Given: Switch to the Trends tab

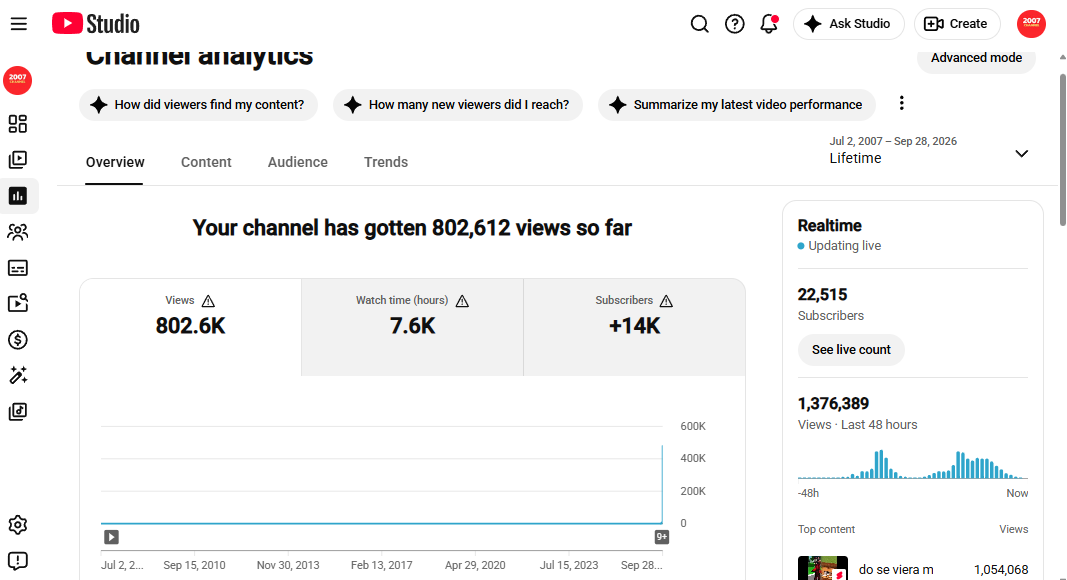Looking at the screenshot, I should click(386, 162).
